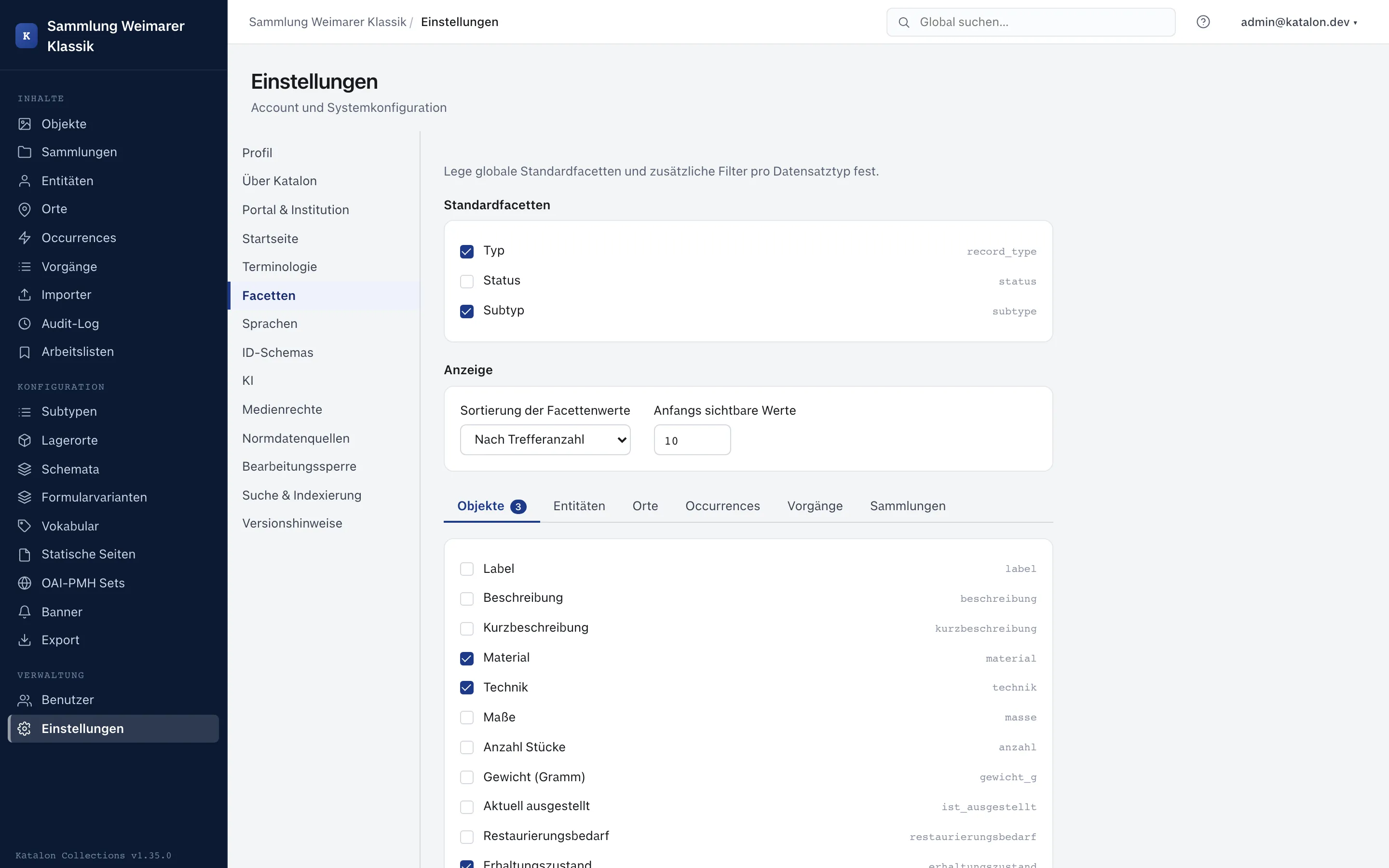
Task: Click the Katalon K logo icon
Action: pos(27,36)
